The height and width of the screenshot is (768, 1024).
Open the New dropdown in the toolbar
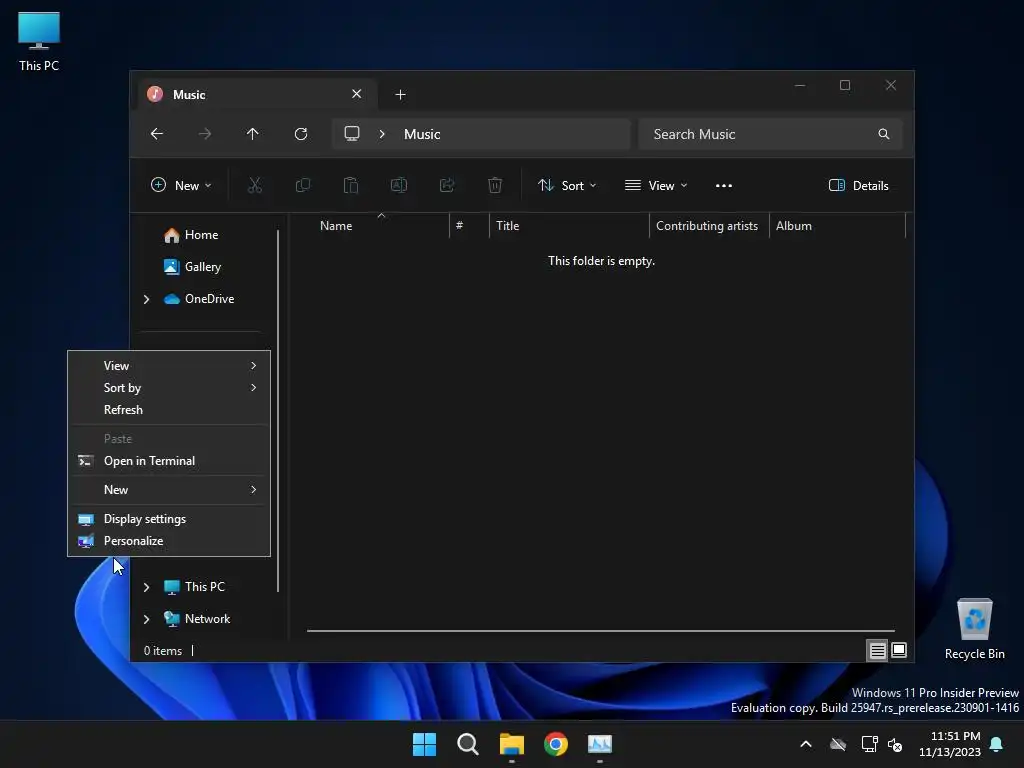(181, 185)
